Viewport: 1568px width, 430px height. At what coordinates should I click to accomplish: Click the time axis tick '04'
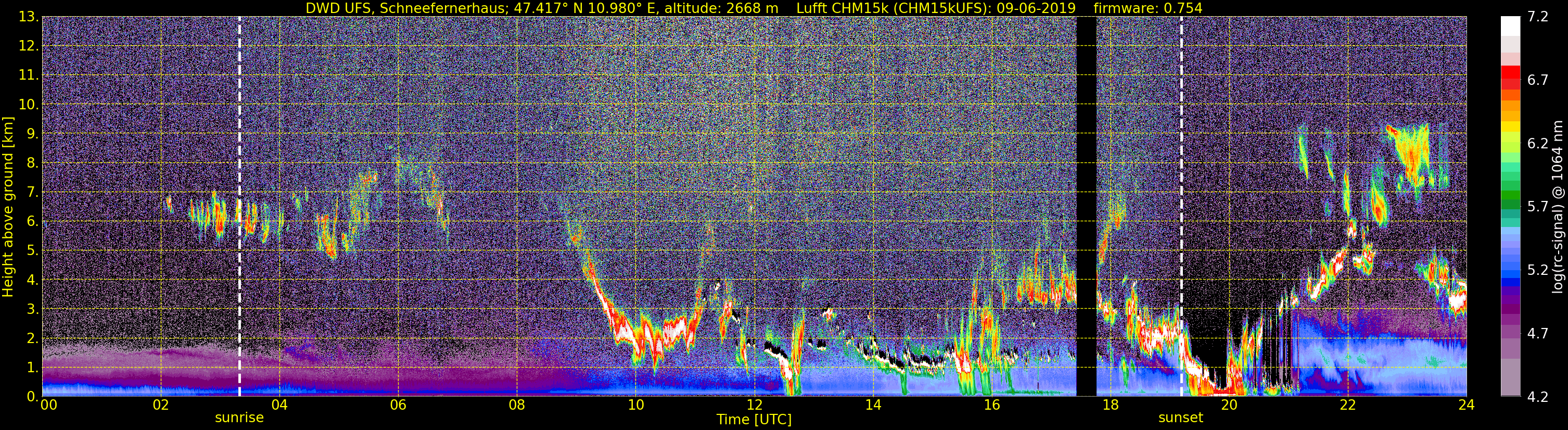click(x=279, y=406)
